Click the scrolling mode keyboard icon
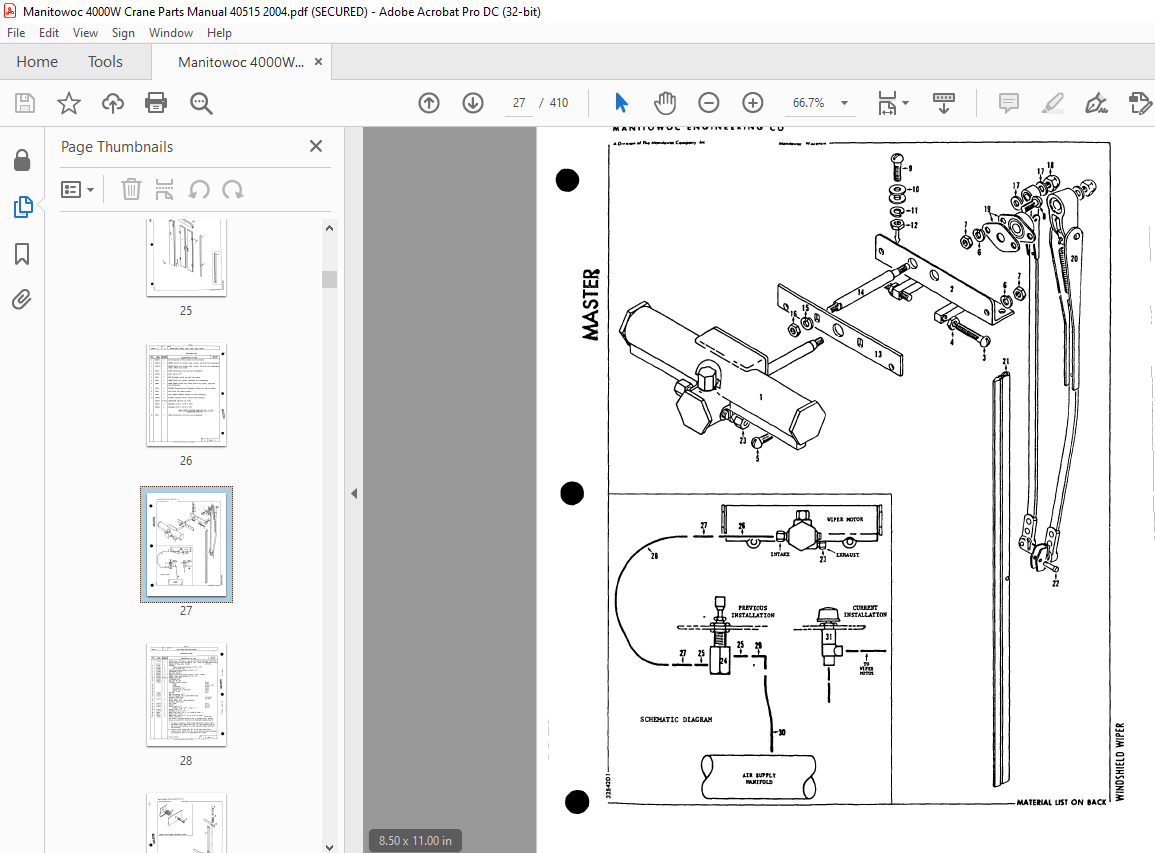 (x=944, y=103)
